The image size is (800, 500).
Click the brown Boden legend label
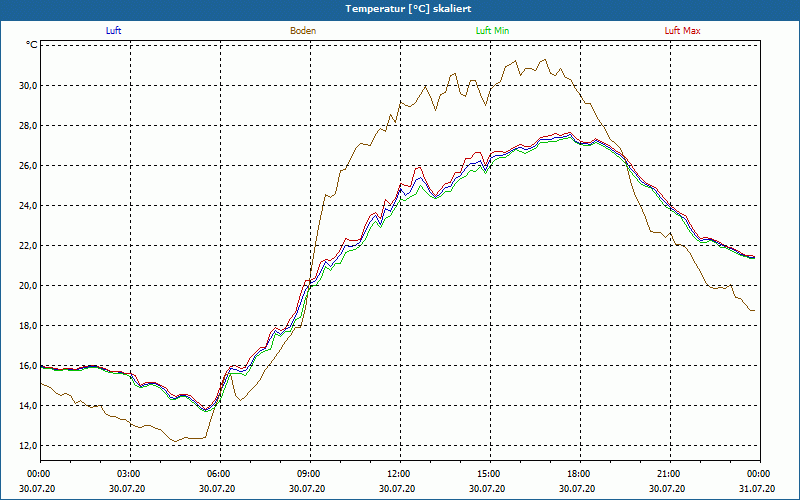[303, 31]
